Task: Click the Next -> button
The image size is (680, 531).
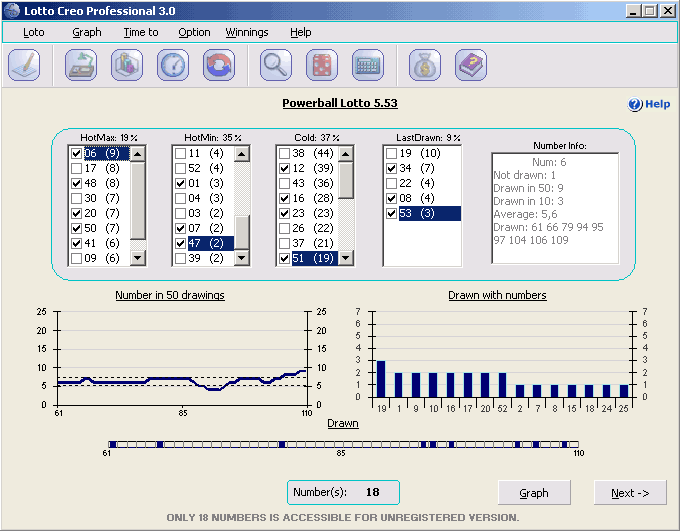Action: click(630, 493)
